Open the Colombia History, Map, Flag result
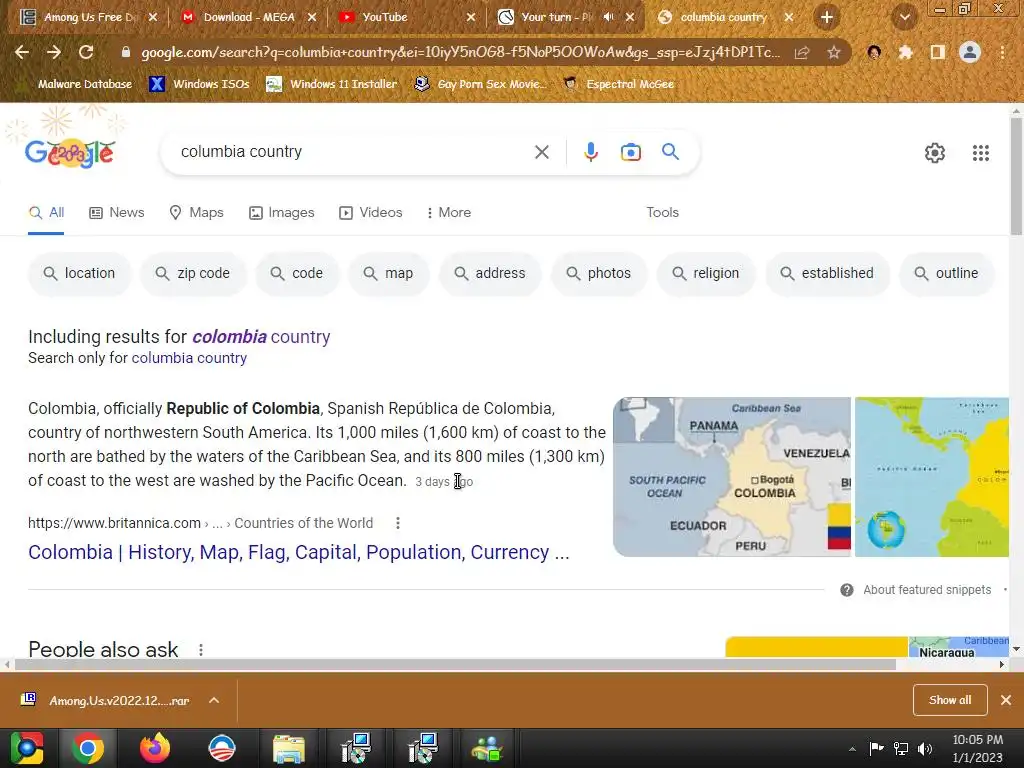Image resolution: width=1024 pixels, height=768 pixels. tap(298, 552)
